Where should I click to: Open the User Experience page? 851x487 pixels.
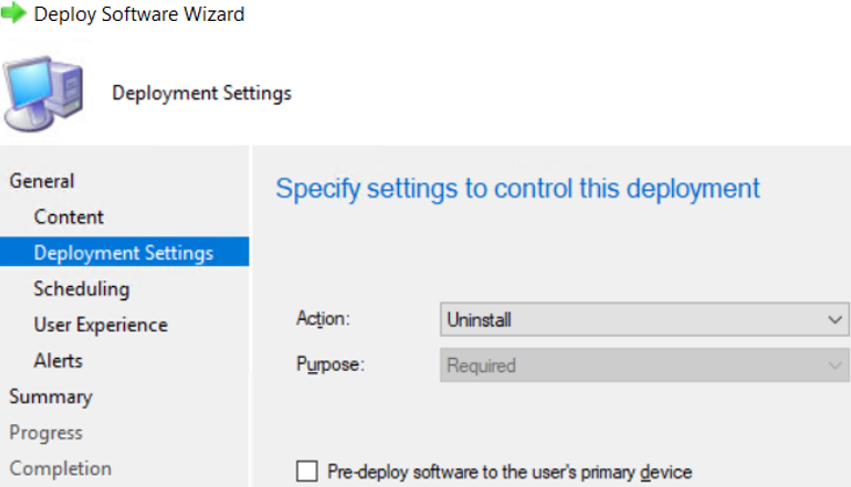click(x=101, y=325)
